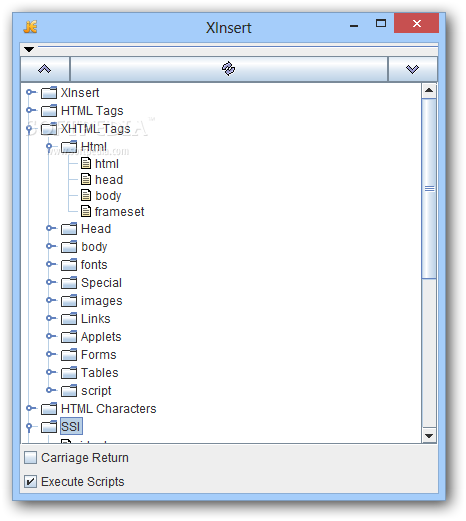Image resolution: width=466 pixels, height=521 pixels.
Task: Select the Forms folder icon
Action: [69, 355]
